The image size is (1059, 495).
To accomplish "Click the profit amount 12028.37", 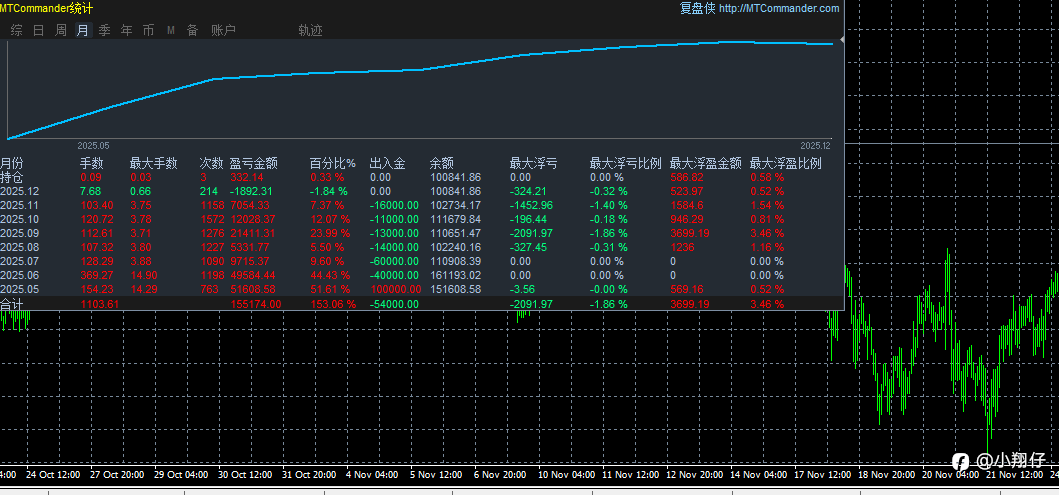I will click(253, 219).
